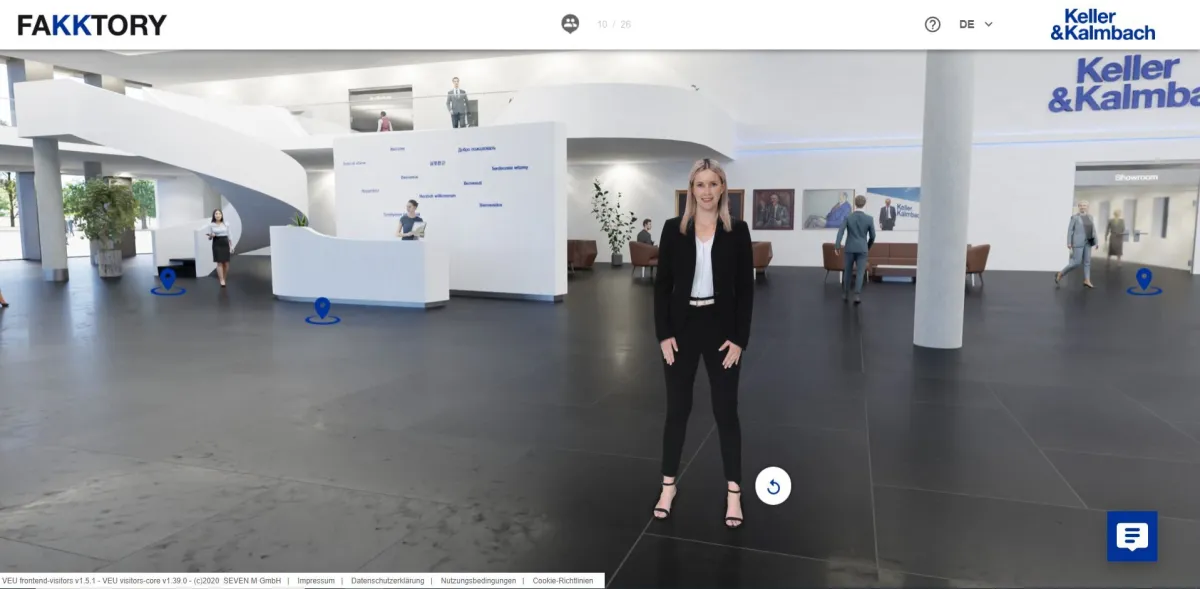
Task: Expand the chevron next to DE
Action: (988, 23)
